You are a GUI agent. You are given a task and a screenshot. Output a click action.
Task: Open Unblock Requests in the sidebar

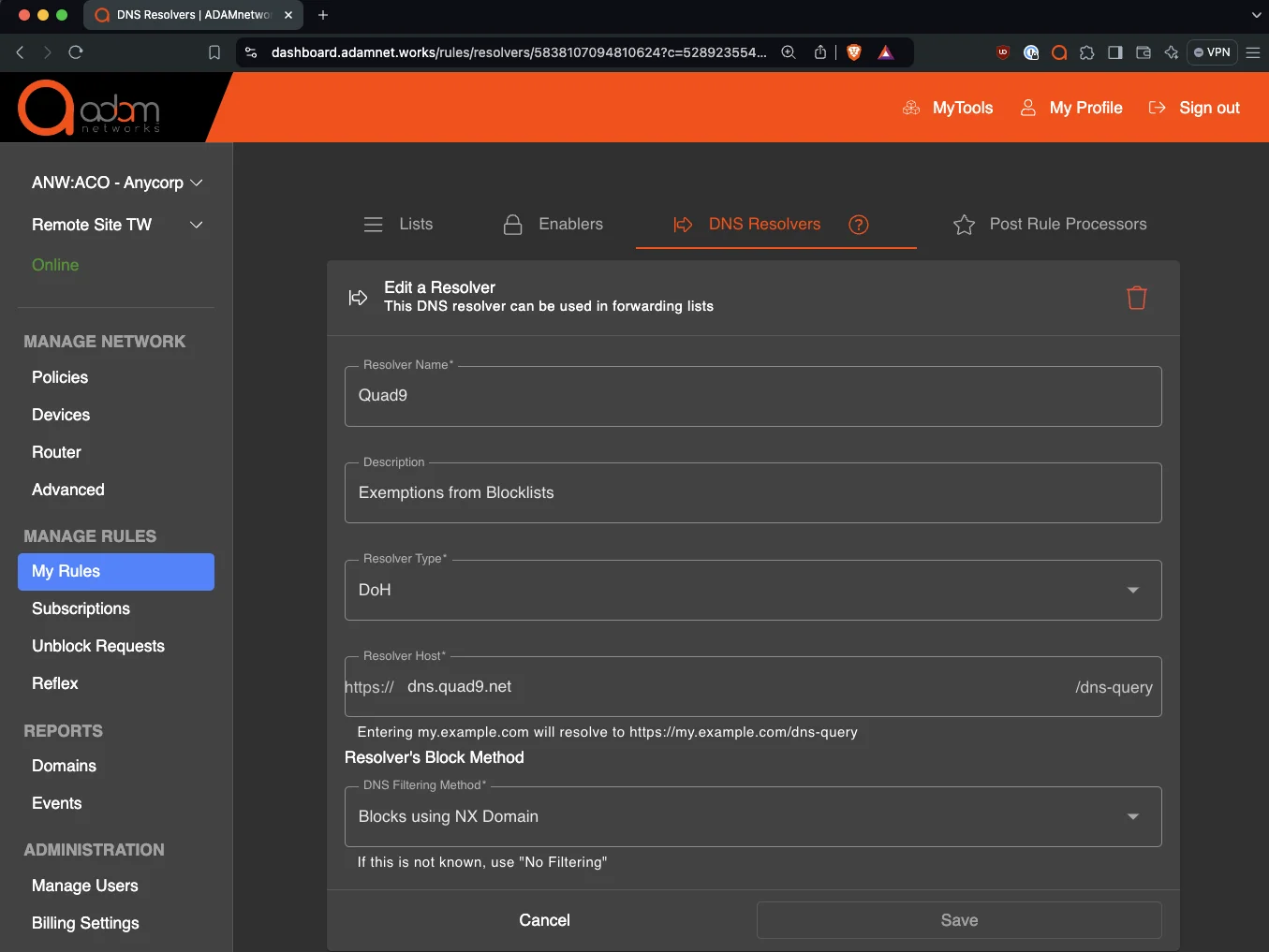pyautogui.click(x=98, y=646)
